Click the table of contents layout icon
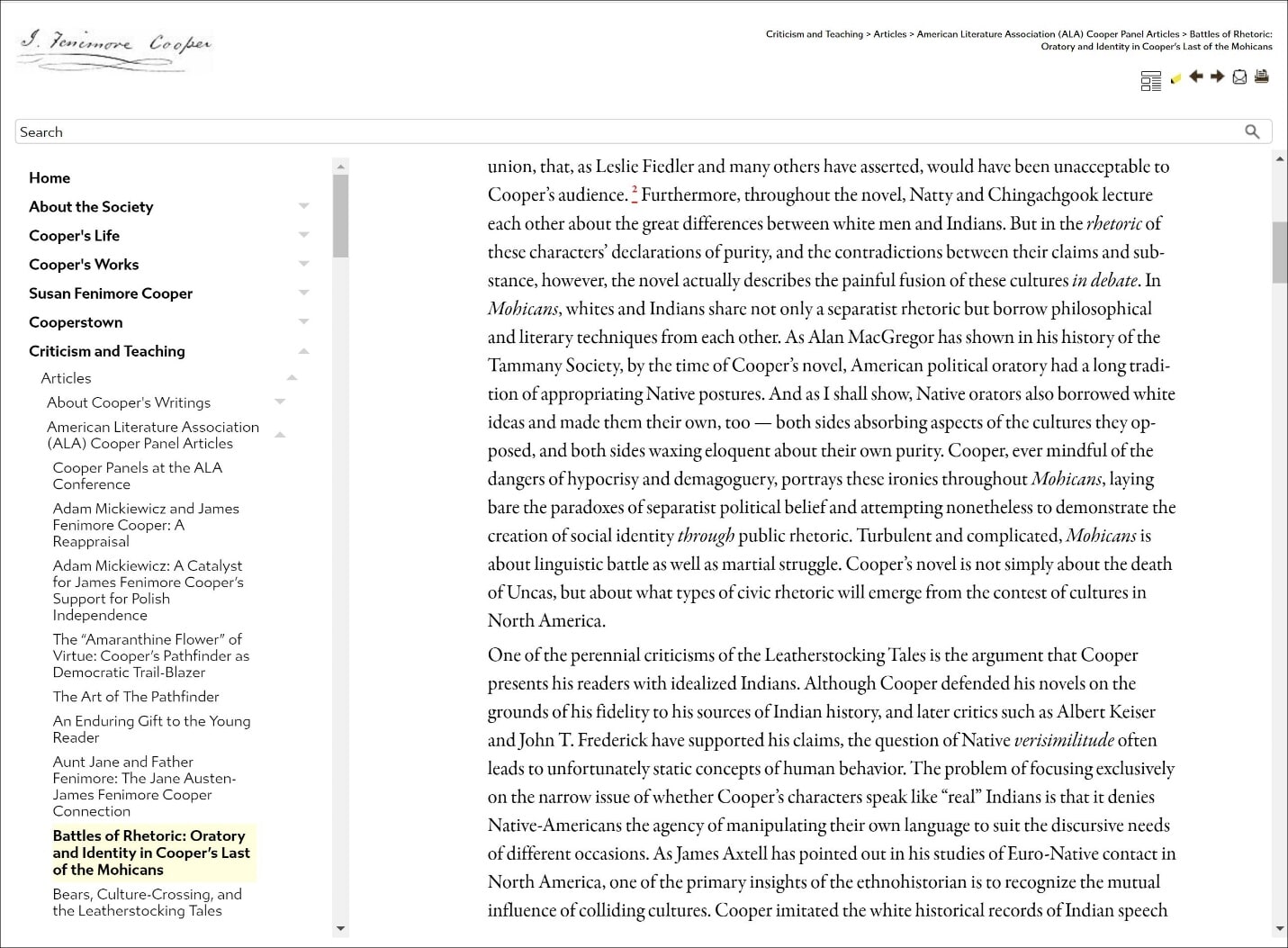This screenshot has width=1288, height=948. pyautogui.click(x=1150, y=81)
